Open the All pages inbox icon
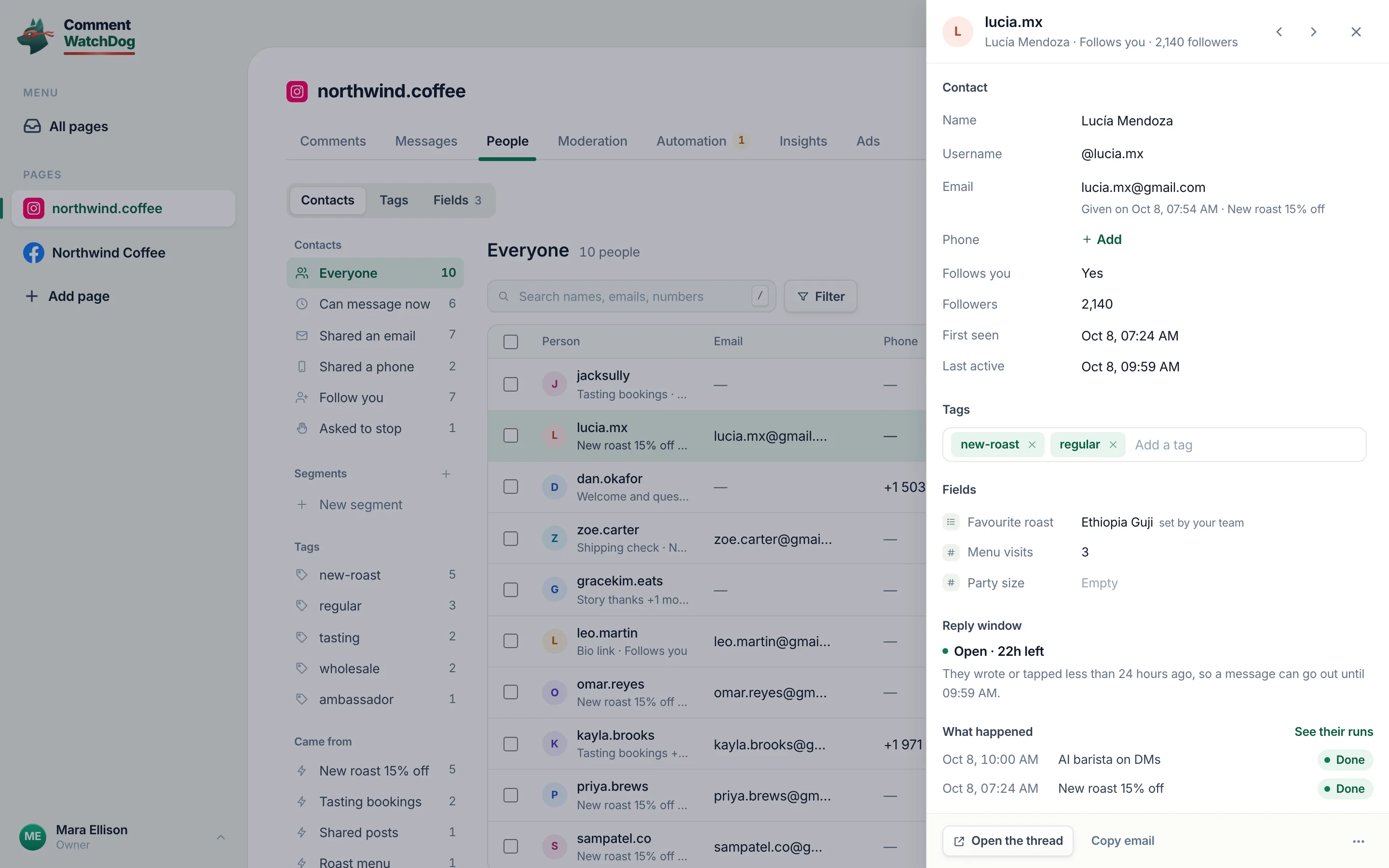 point(32,126)
